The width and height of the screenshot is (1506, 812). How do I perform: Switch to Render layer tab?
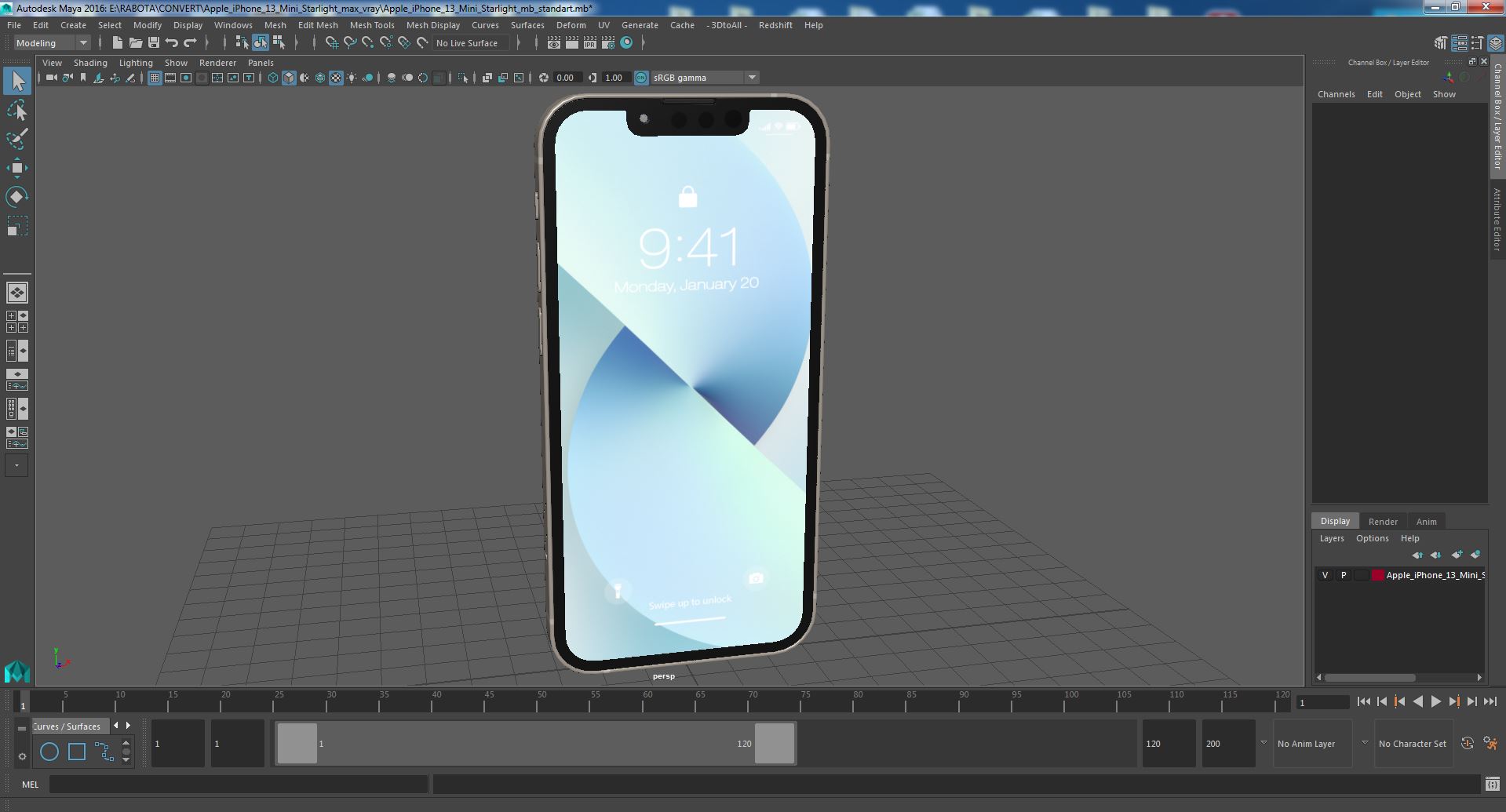point(1383,522)
